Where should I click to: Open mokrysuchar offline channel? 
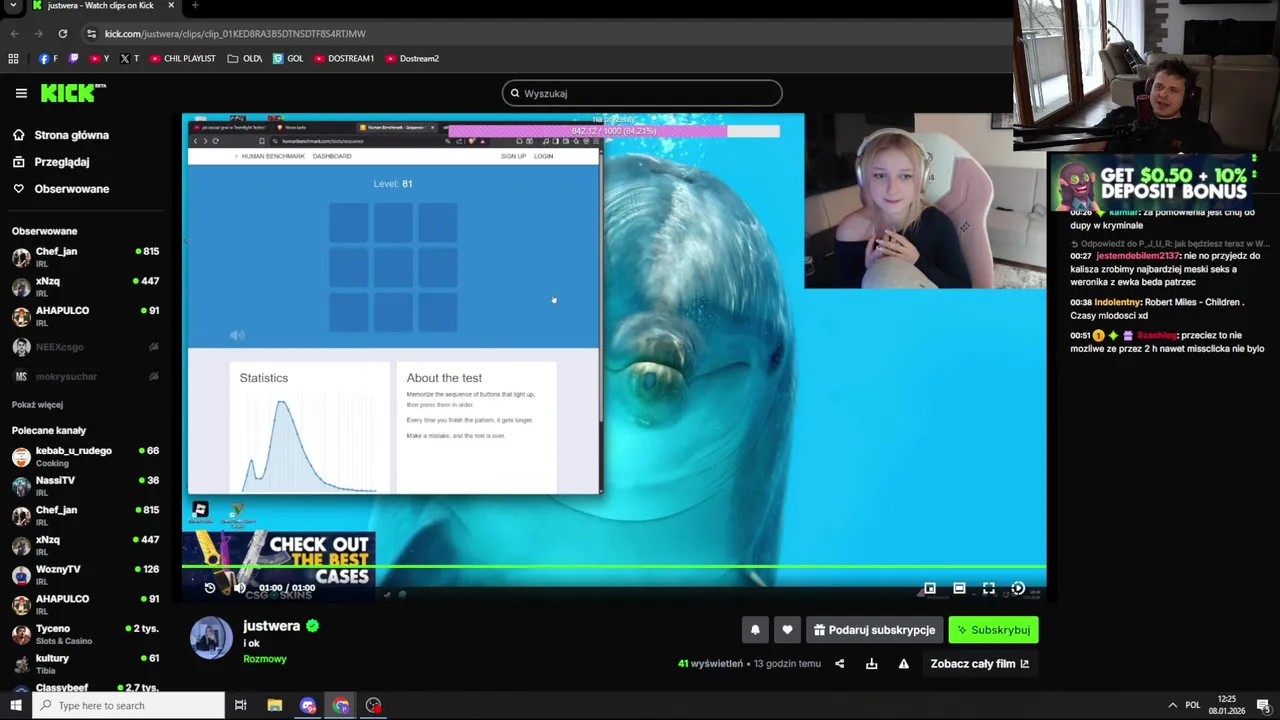click(x=85, y=376)
